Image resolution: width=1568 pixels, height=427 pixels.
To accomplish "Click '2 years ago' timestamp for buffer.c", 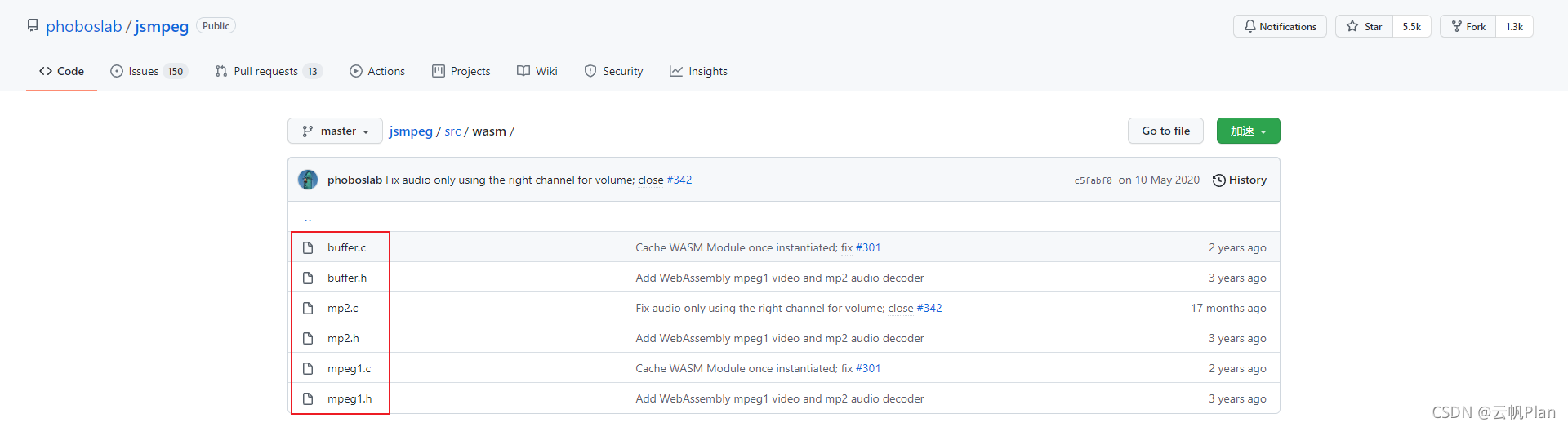I will [1237, 247].
